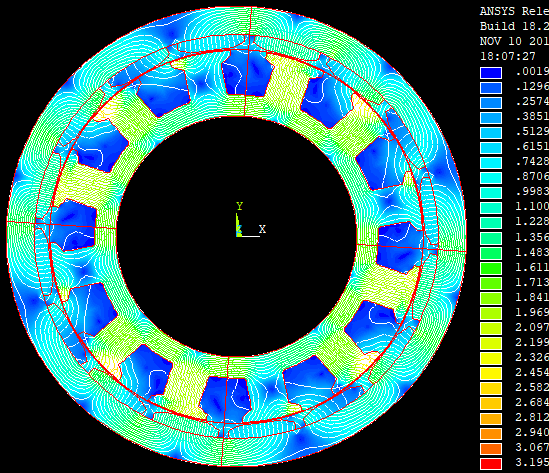Viewport: 549px width, 473px height.
Task: Click the 2.684 legend value label
Action: pos(532,402)
